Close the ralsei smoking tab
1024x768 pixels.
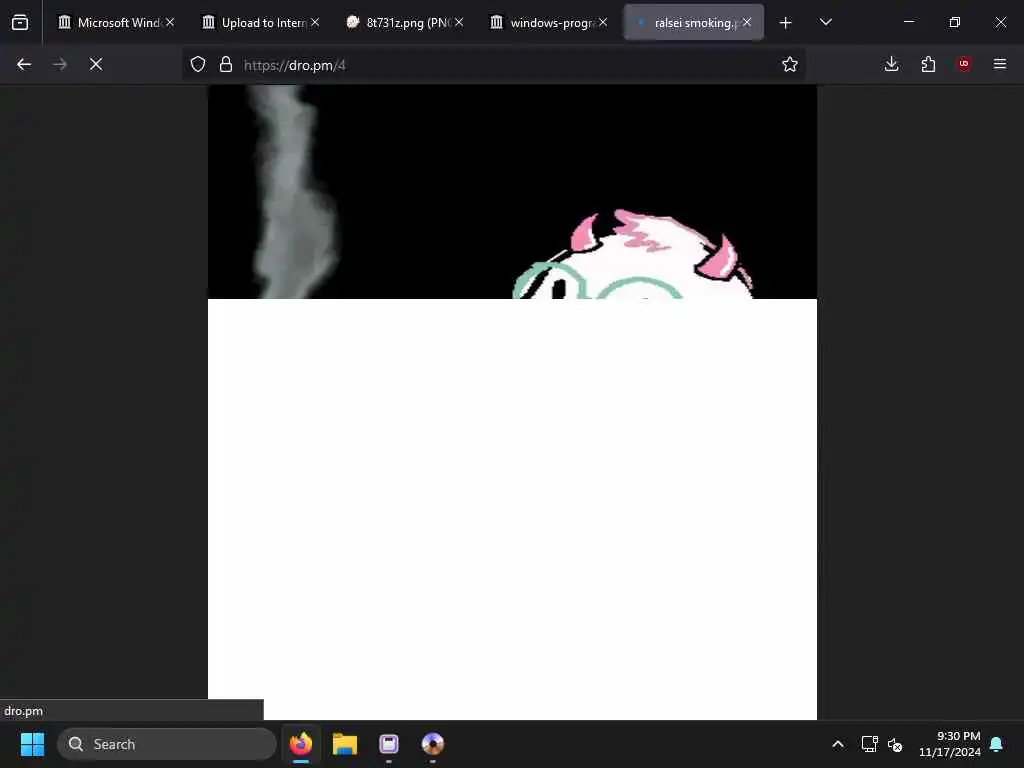pyautogui.click(x=747, y=22)
